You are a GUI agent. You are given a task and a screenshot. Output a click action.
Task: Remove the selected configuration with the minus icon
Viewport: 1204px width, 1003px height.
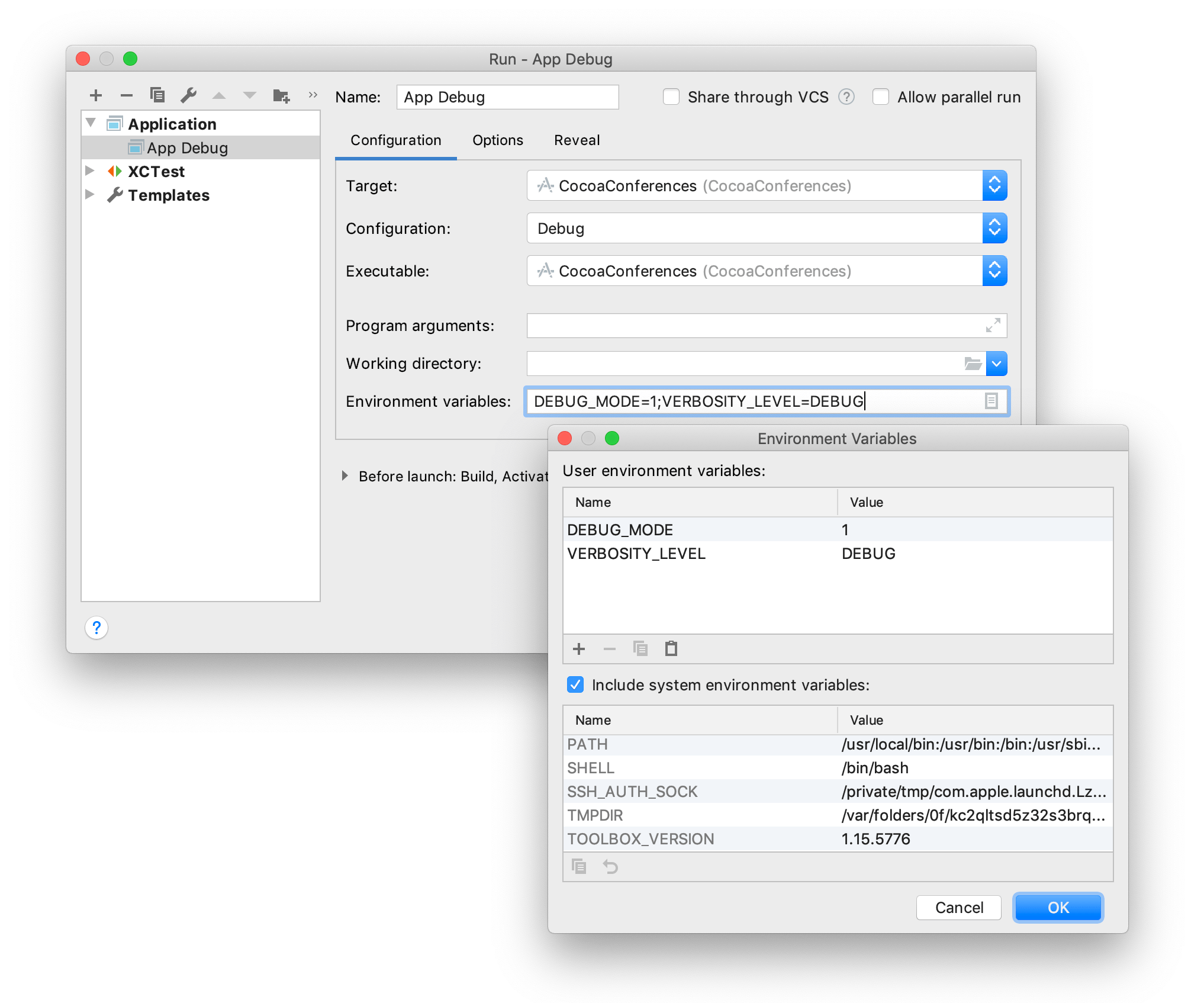(126, 95)
